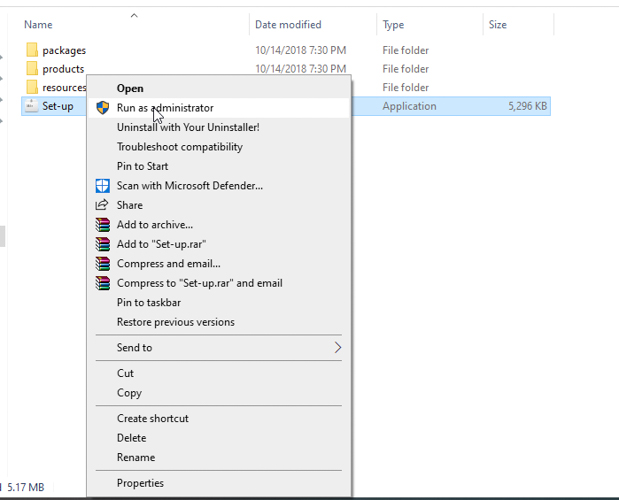
Task: Select the resources folder name
Action: [x=64, y=87]
